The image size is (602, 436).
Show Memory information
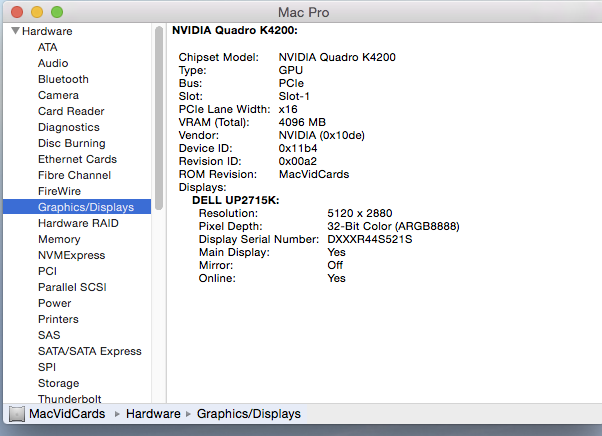59,239
